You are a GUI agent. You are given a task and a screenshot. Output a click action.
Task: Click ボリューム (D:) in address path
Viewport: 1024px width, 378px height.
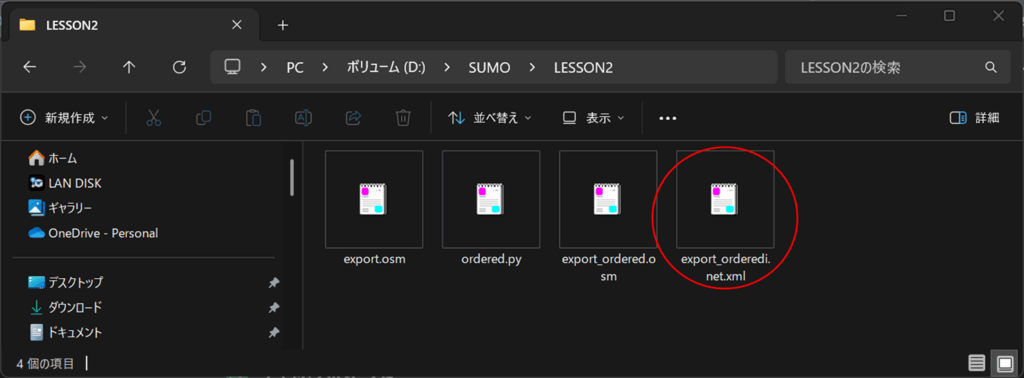[x=386, y=67]
